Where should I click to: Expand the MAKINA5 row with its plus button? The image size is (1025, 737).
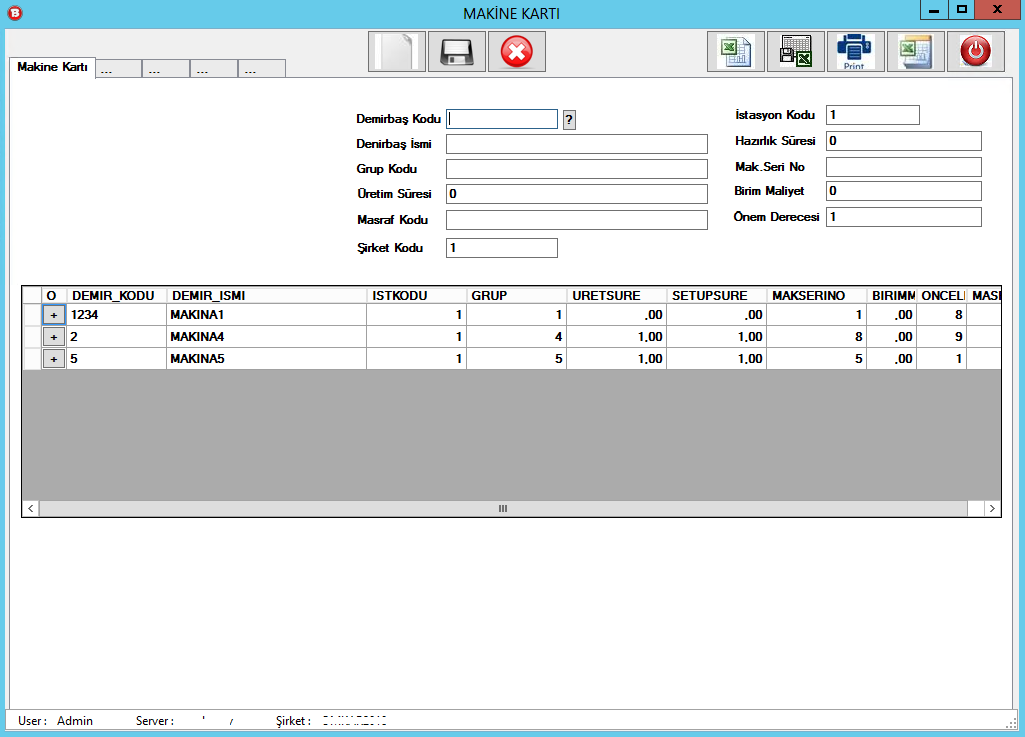(x=54, y=359)
